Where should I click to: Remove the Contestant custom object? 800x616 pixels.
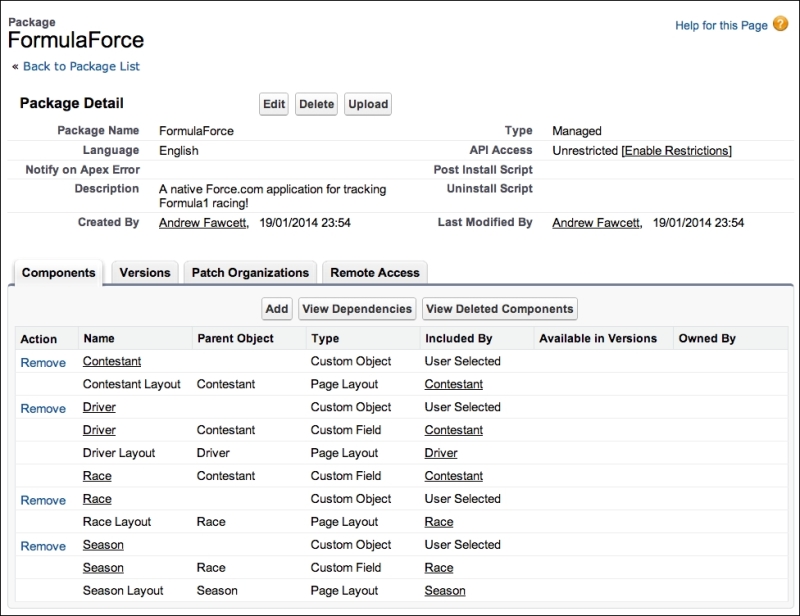click(x=43, y=362)
